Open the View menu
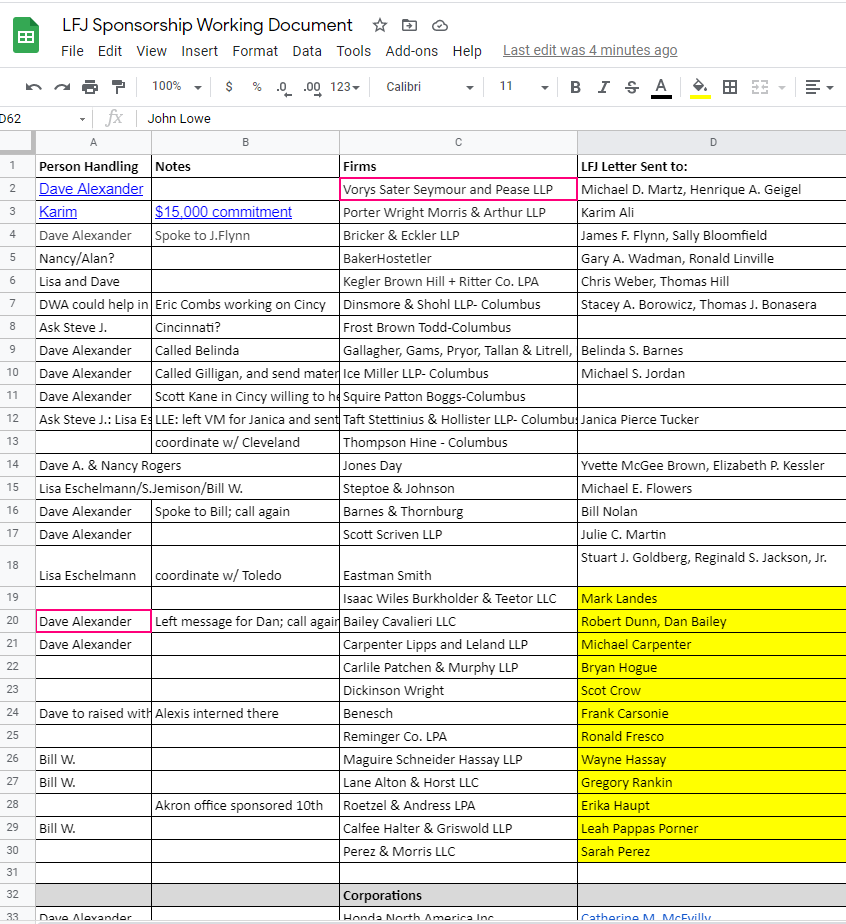 [151, 51]
